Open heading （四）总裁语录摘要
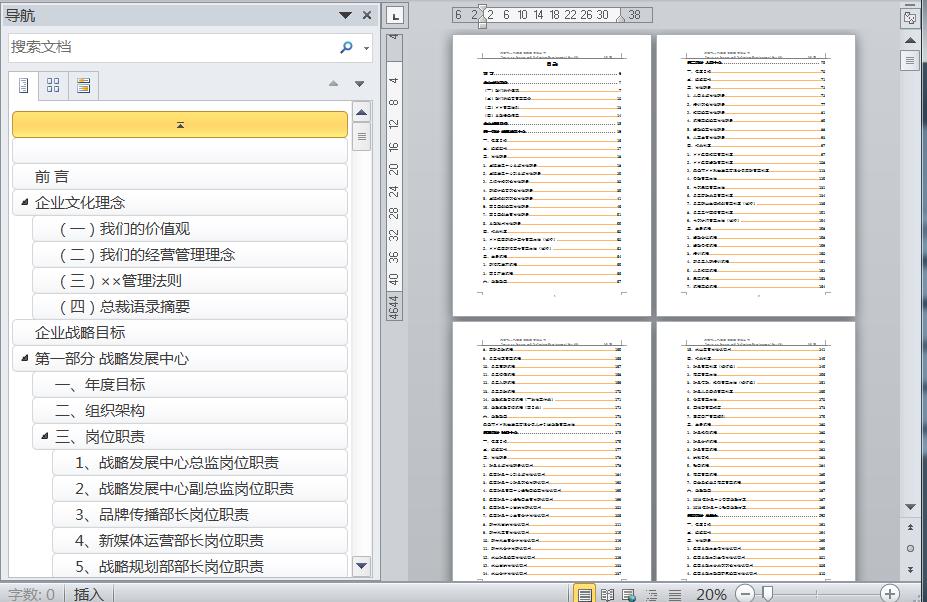The image size is (927, 602). pyautogui.click(x=190, y=307)
